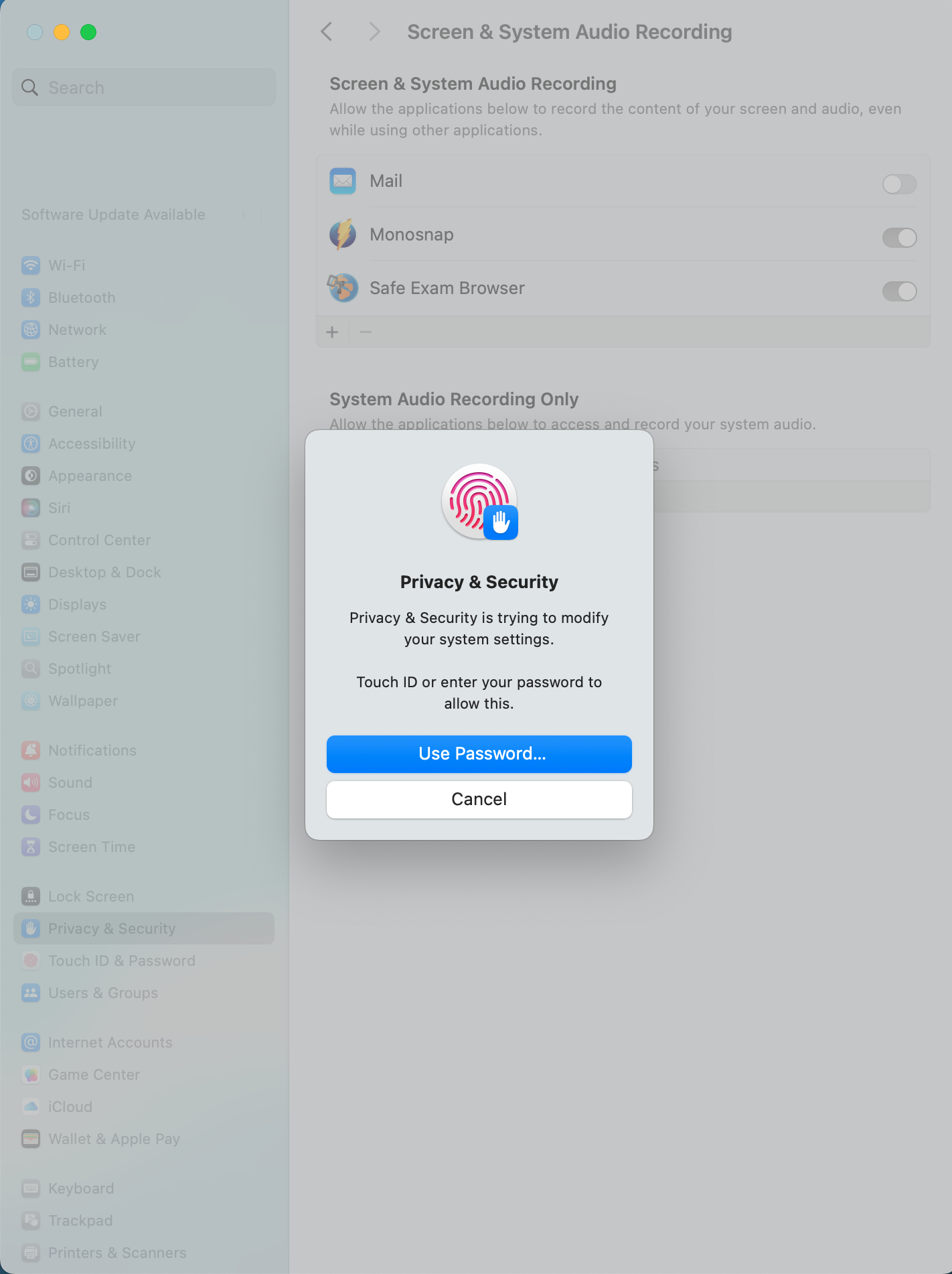Image resolution: width=952 pixels, height=1274 pixels.
Task: Open Bluetooth settings icon
Action: (x=31, y=297)
